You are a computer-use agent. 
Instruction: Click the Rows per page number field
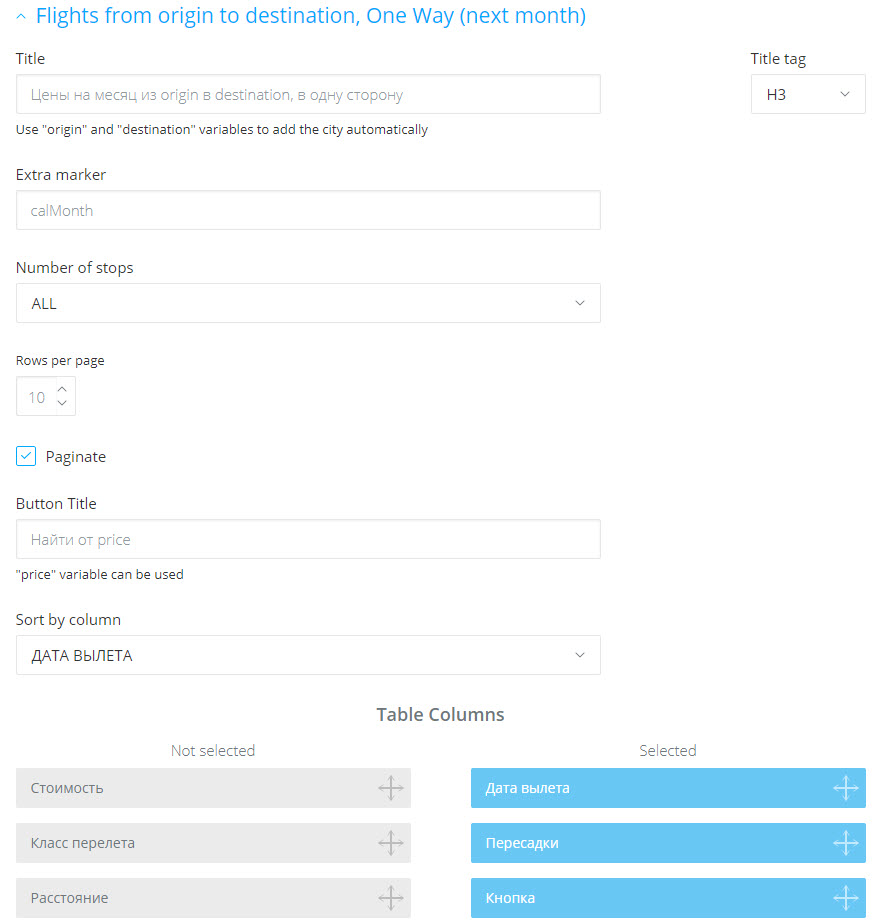pos(36,396)
